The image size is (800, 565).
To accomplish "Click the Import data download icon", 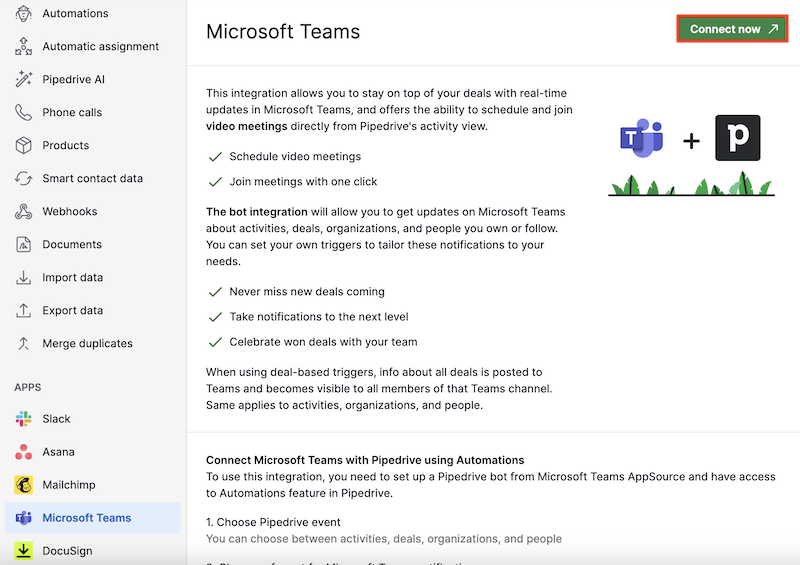I will [23, 277].
